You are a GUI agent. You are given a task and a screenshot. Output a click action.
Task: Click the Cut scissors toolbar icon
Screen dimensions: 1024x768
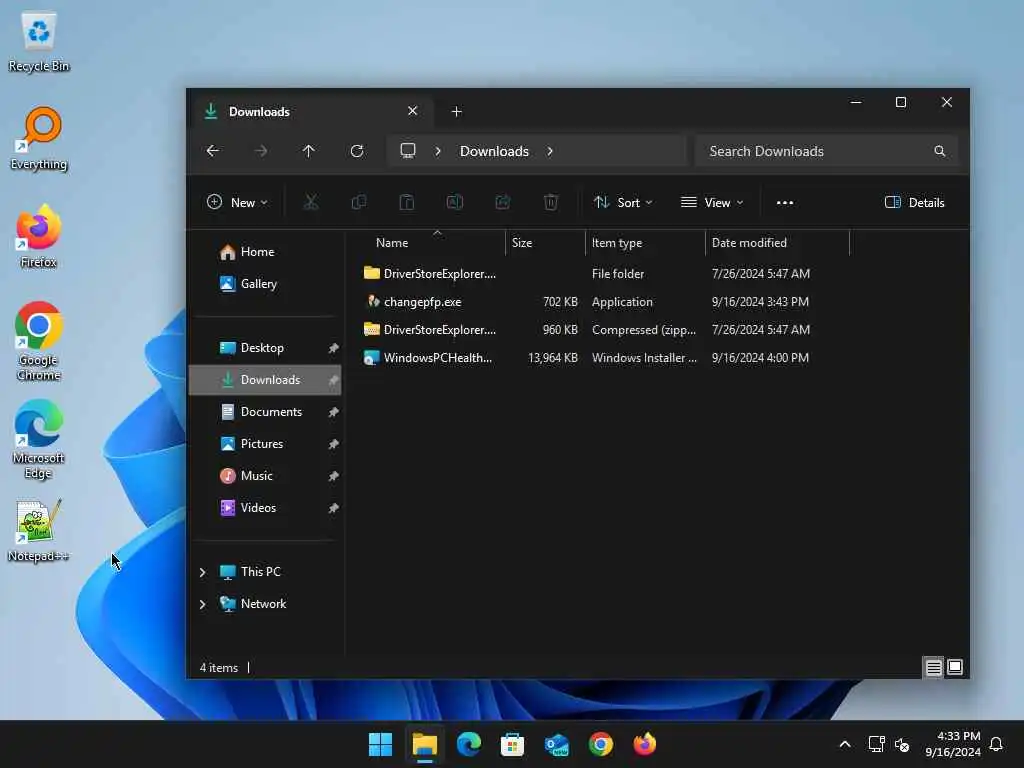point(311,202)
